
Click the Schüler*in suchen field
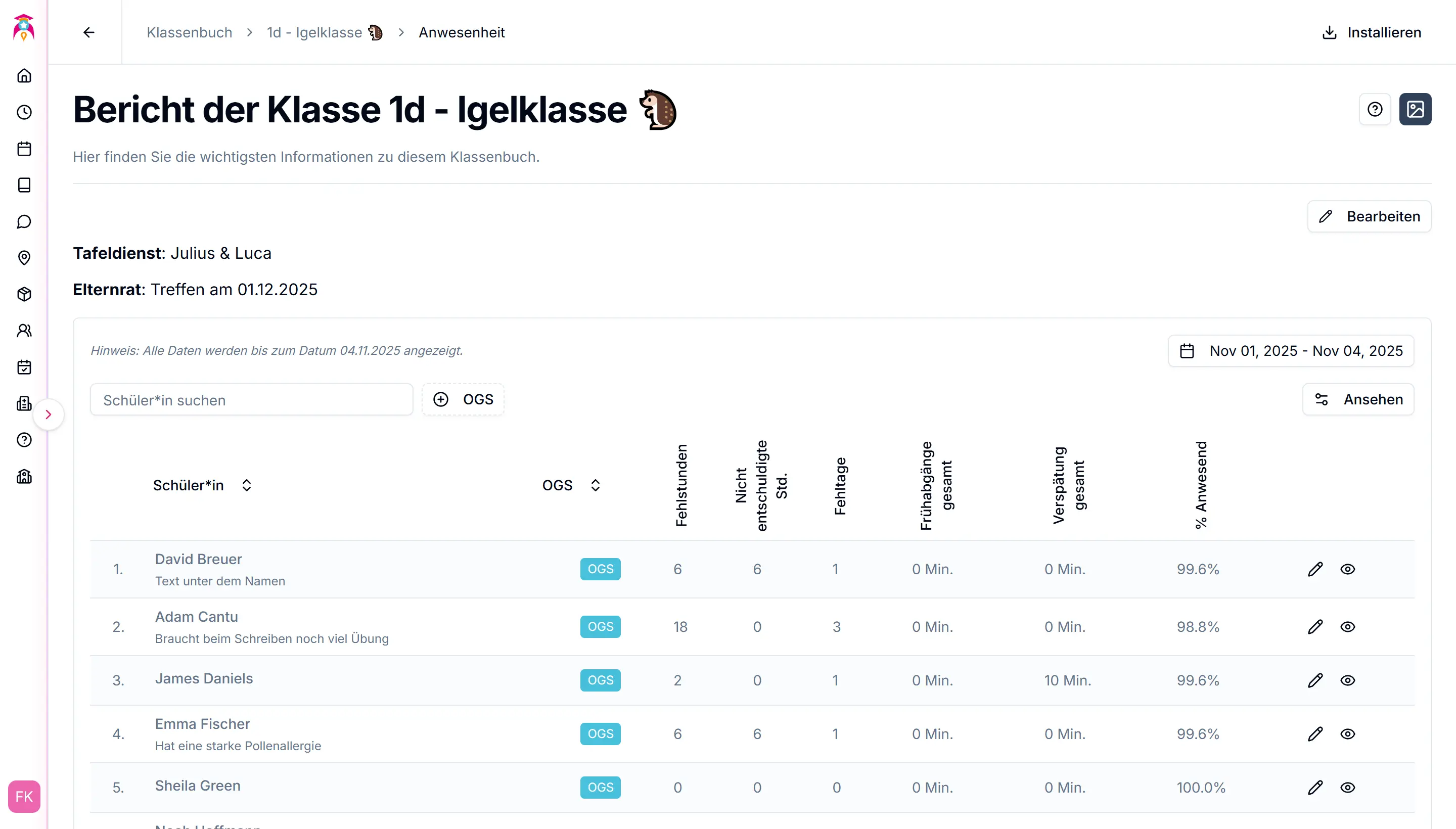(251, 400)
